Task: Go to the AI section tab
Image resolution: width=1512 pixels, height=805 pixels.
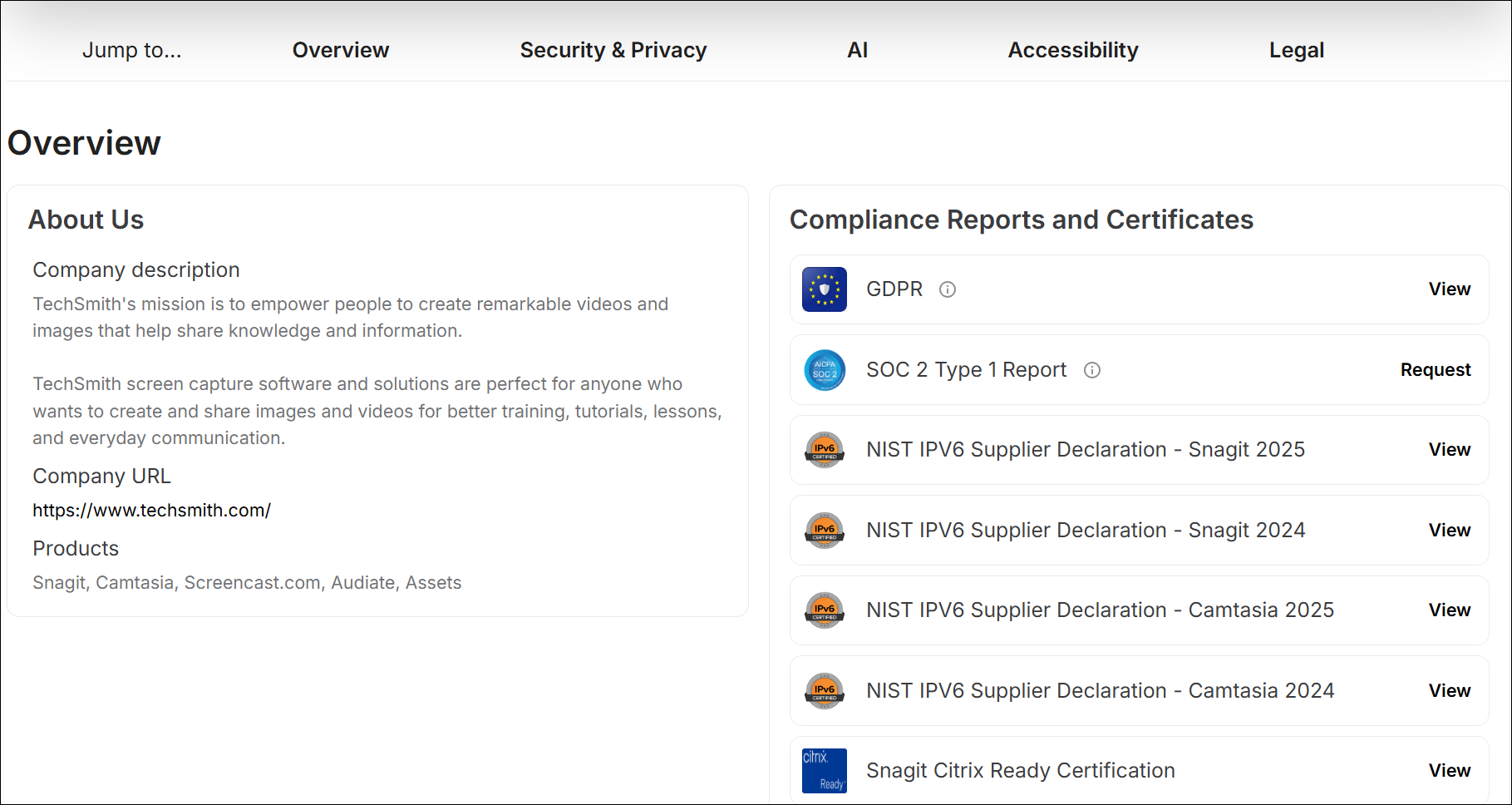Action: click(857, 50)
